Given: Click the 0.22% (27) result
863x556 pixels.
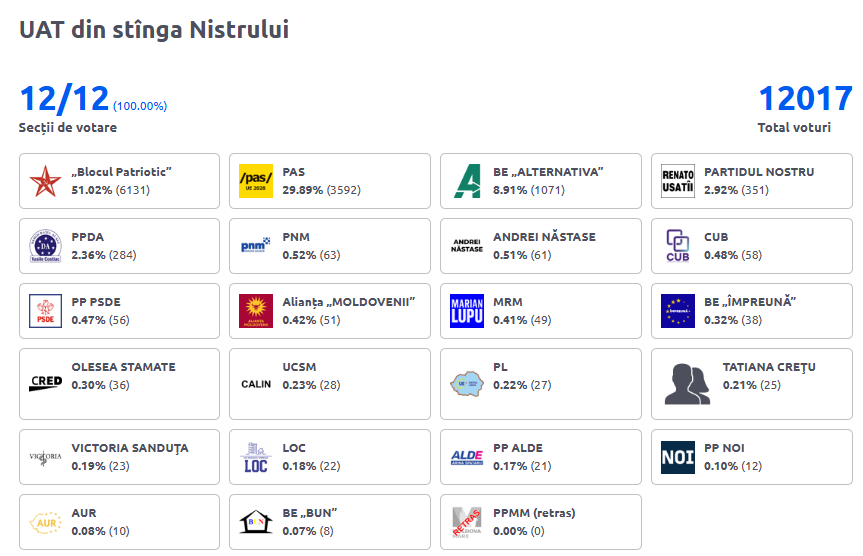Looking at the screenshot, I should click(x=522, y=385).
